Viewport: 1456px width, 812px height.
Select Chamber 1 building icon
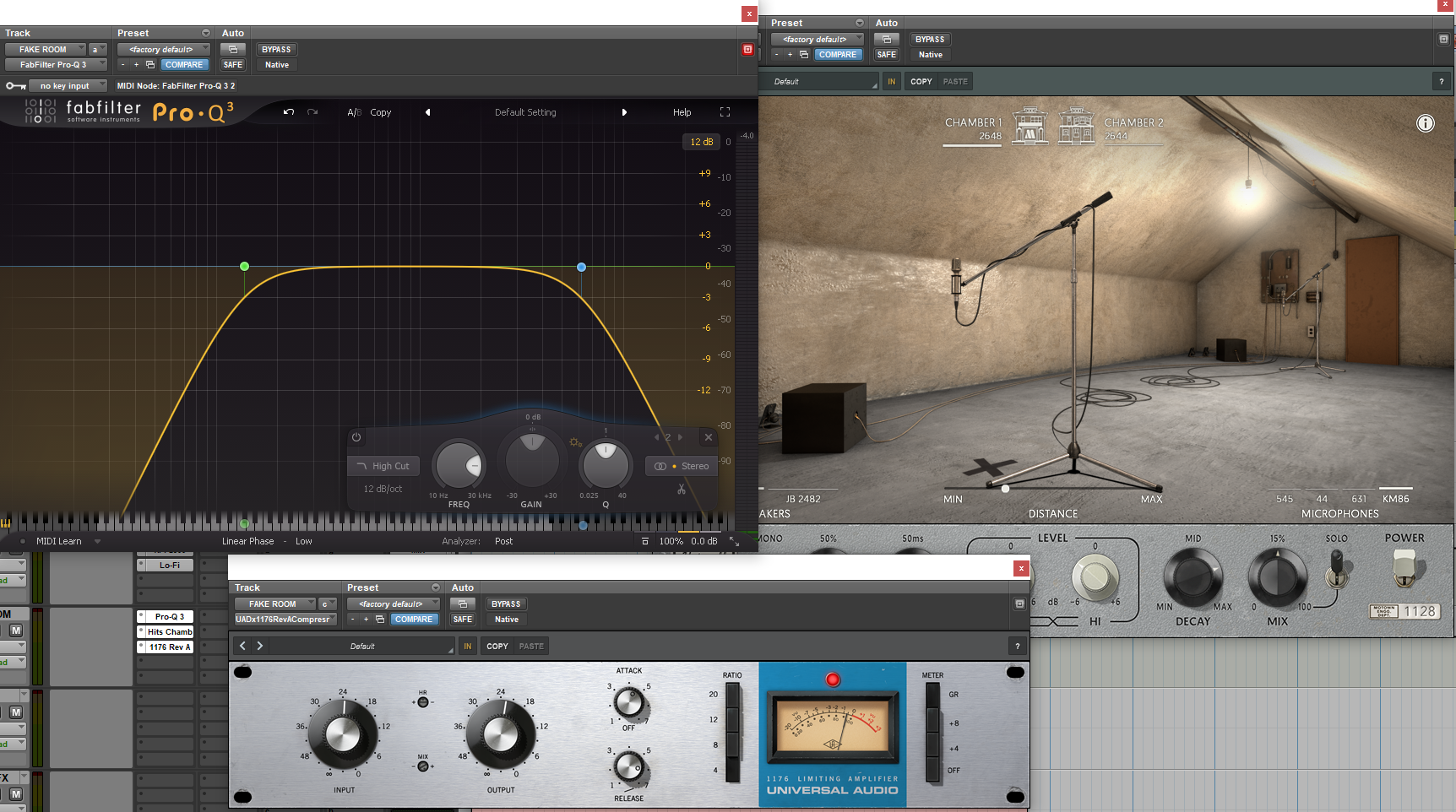[x=1030, y=125]
